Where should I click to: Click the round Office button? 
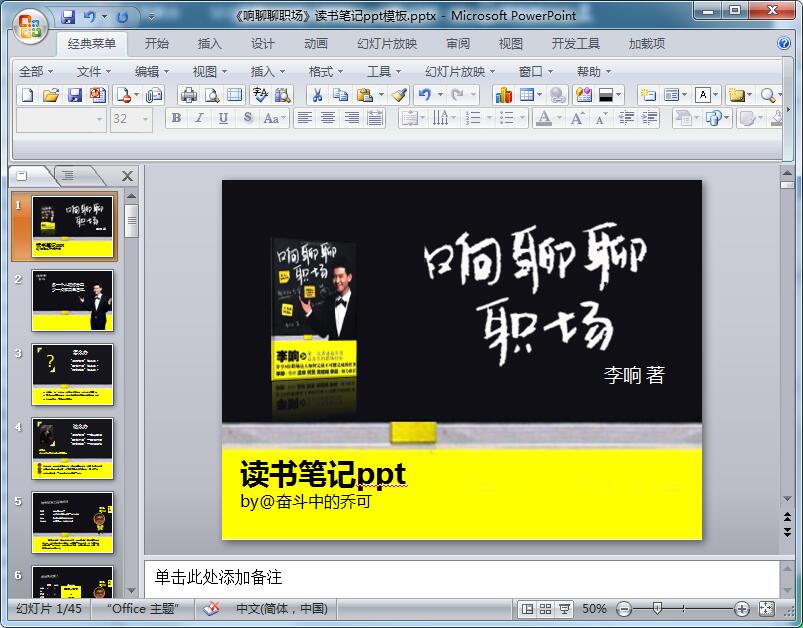(x=30, y=26)
